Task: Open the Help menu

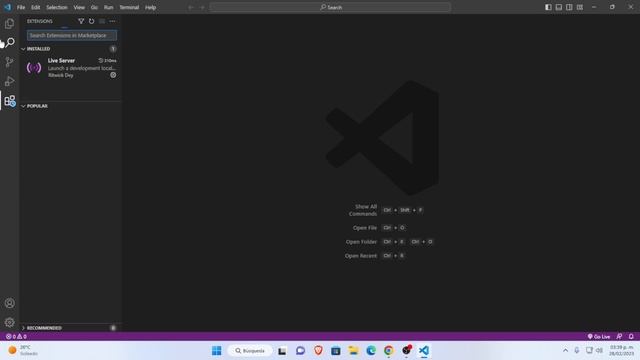Action: point(151,7)
